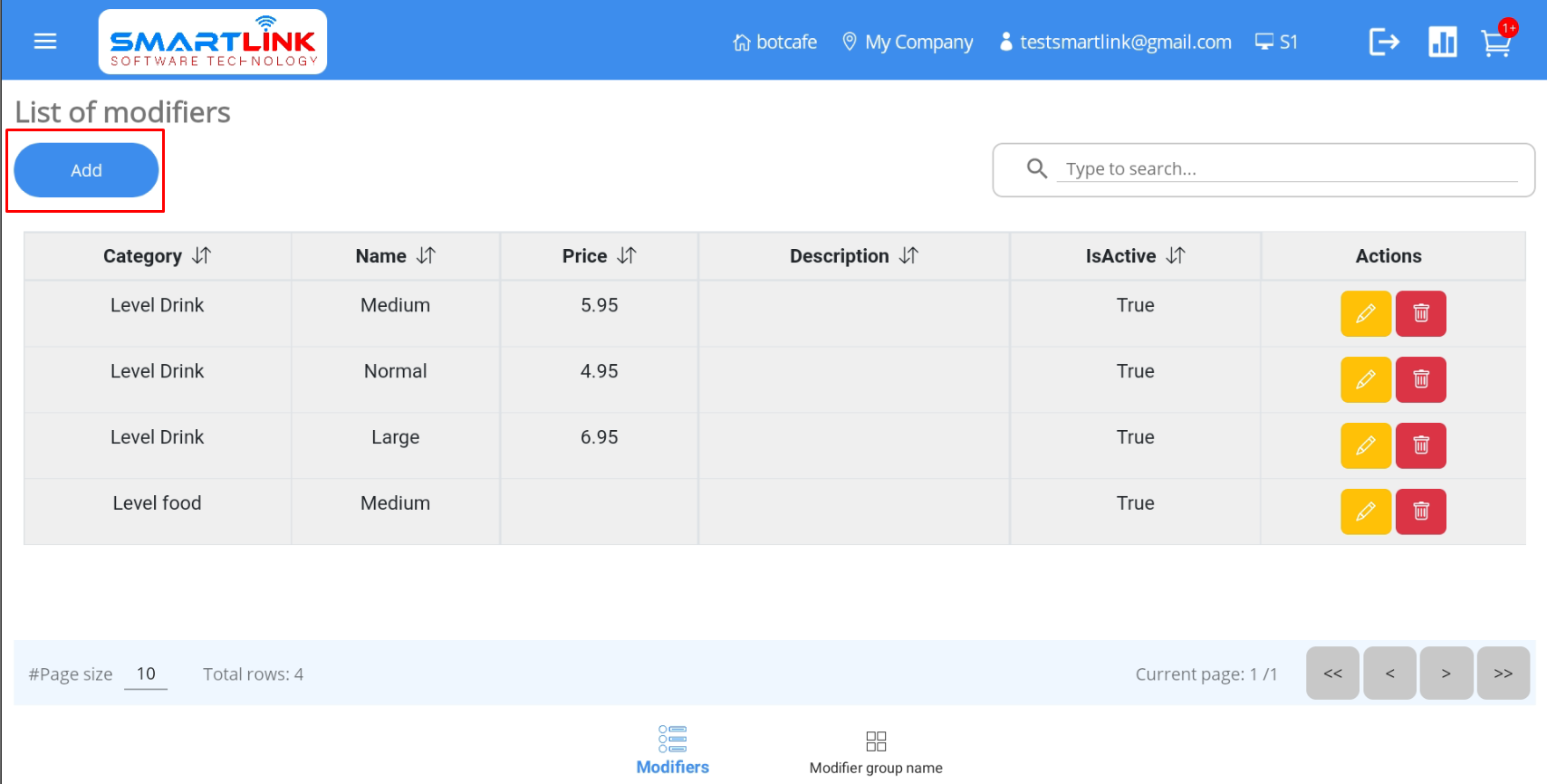Delete the Level Drink Normal modifier

pyautogui.click(x=1420, y=380)
